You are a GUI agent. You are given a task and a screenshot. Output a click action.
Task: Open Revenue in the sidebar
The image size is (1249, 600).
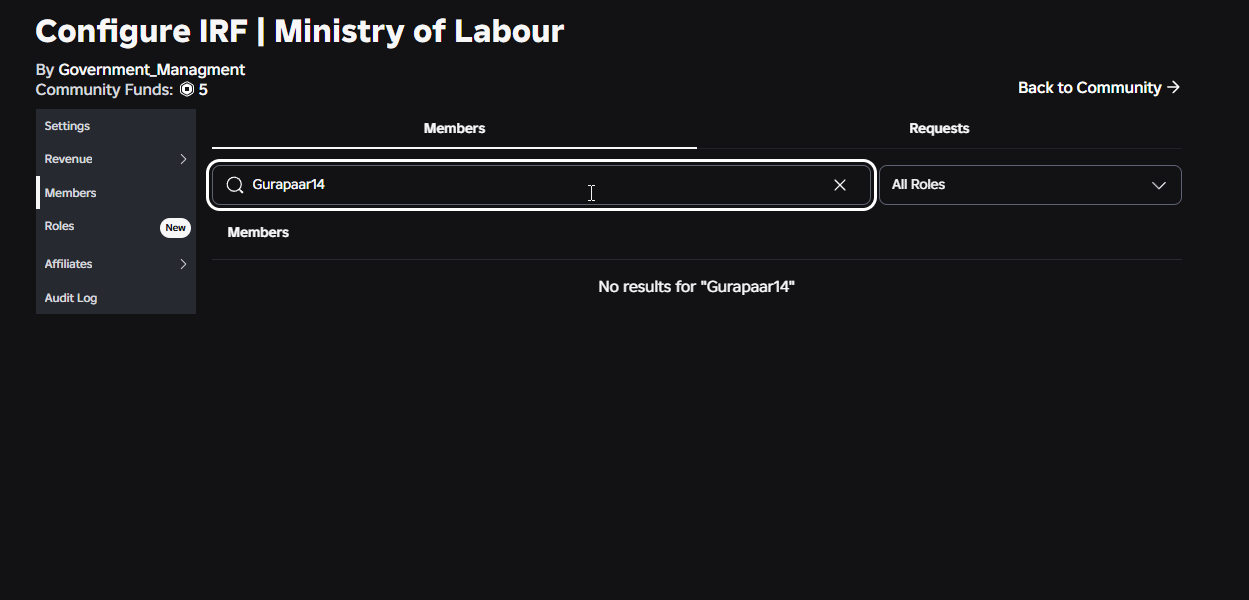pos(69,159)
